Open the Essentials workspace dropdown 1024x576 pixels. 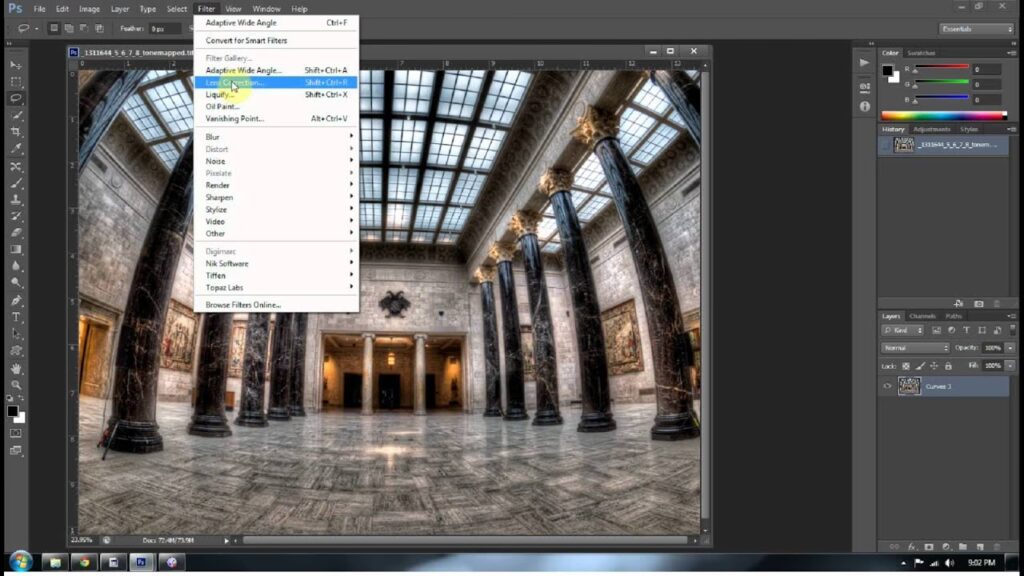[x=976, y=29]
